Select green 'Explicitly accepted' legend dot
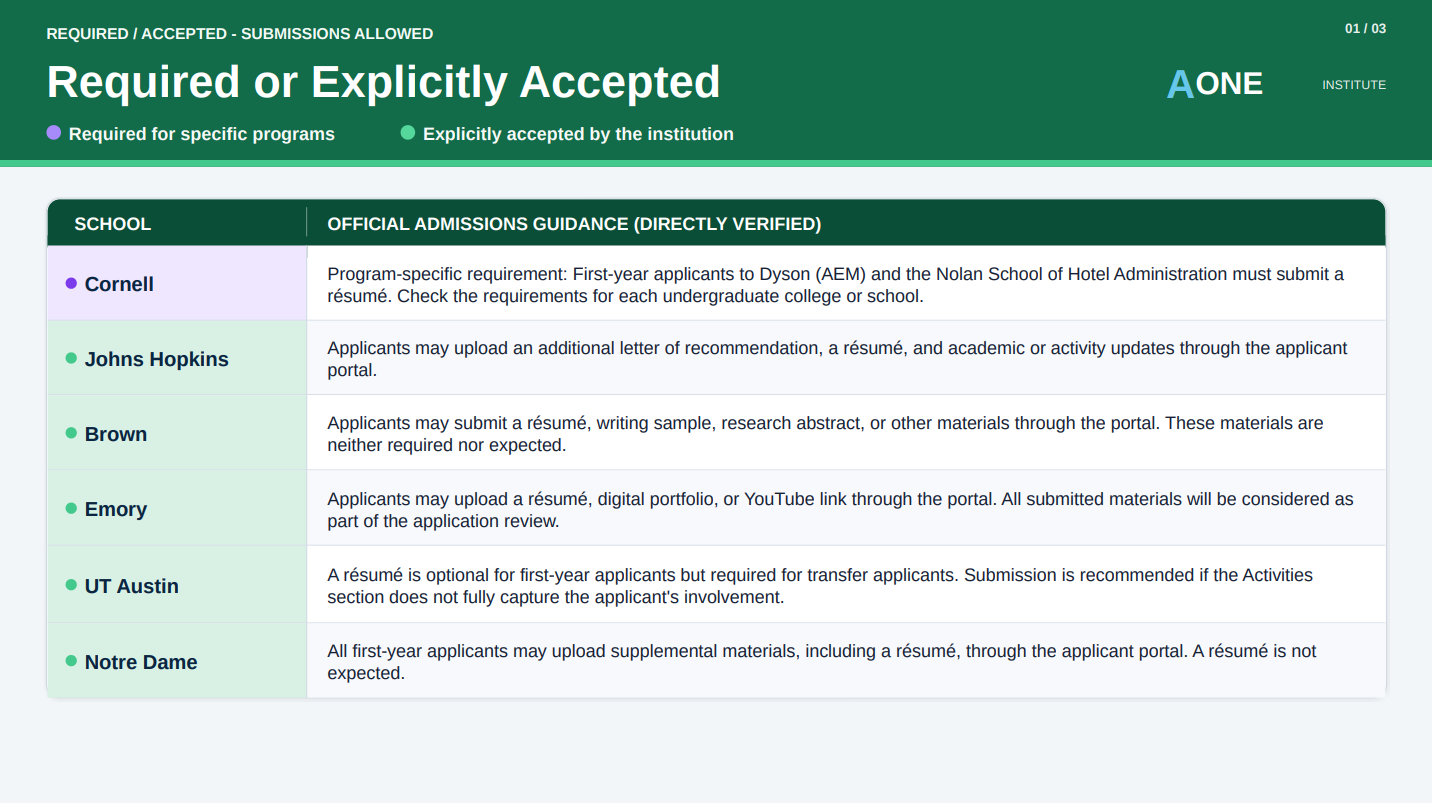This screenshot has width=1432, height=803. click(408, 132)
